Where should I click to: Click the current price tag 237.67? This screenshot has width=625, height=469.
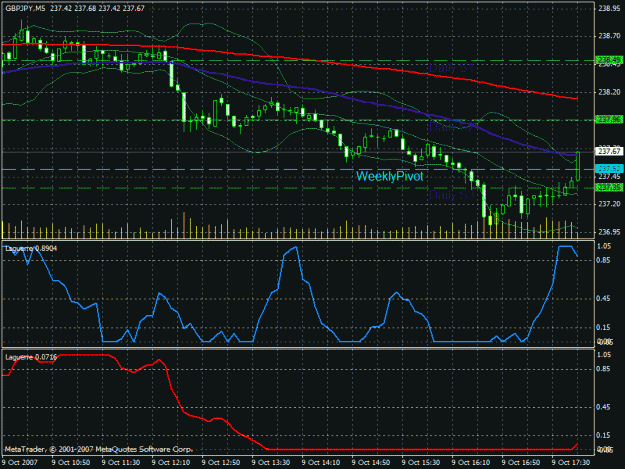609,151
